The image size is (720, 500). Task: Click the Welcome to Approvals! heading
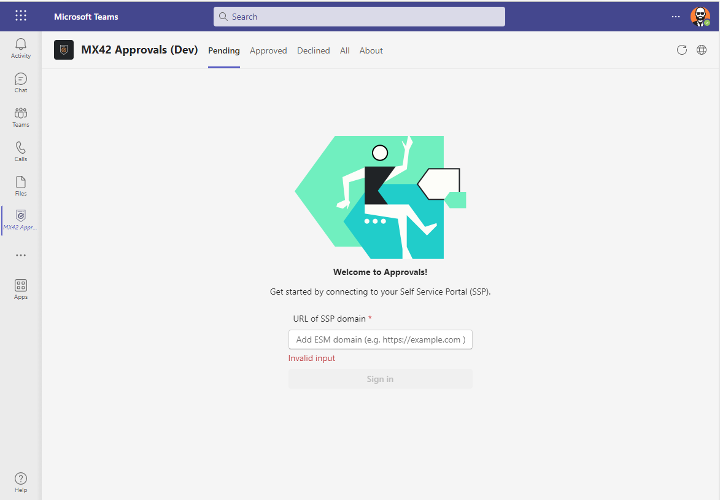pos(380,272)
